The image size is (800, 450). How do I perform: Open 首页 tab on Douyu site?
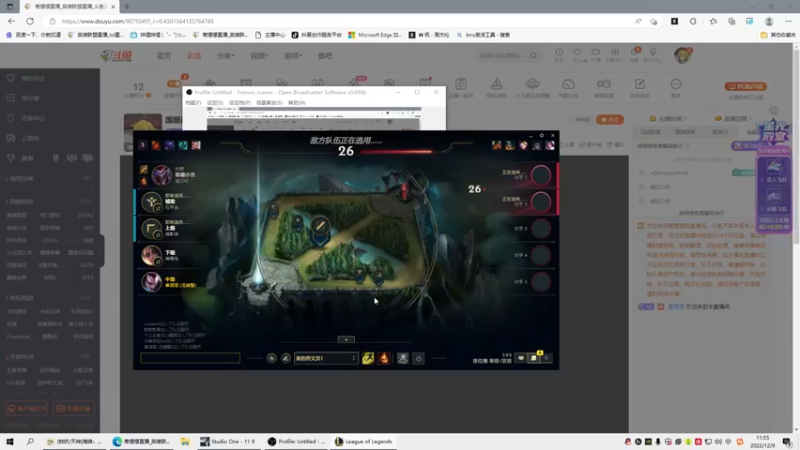[x=164, y=56]
